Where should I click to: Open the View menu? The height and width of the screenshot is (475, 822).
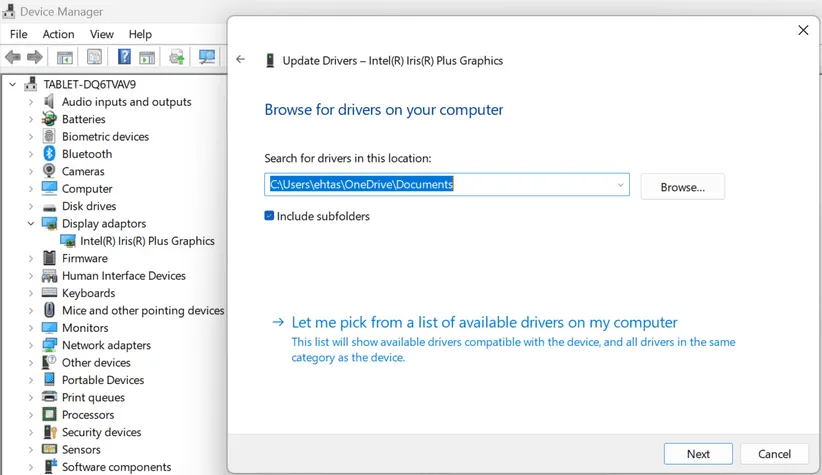tap(101, 34)
